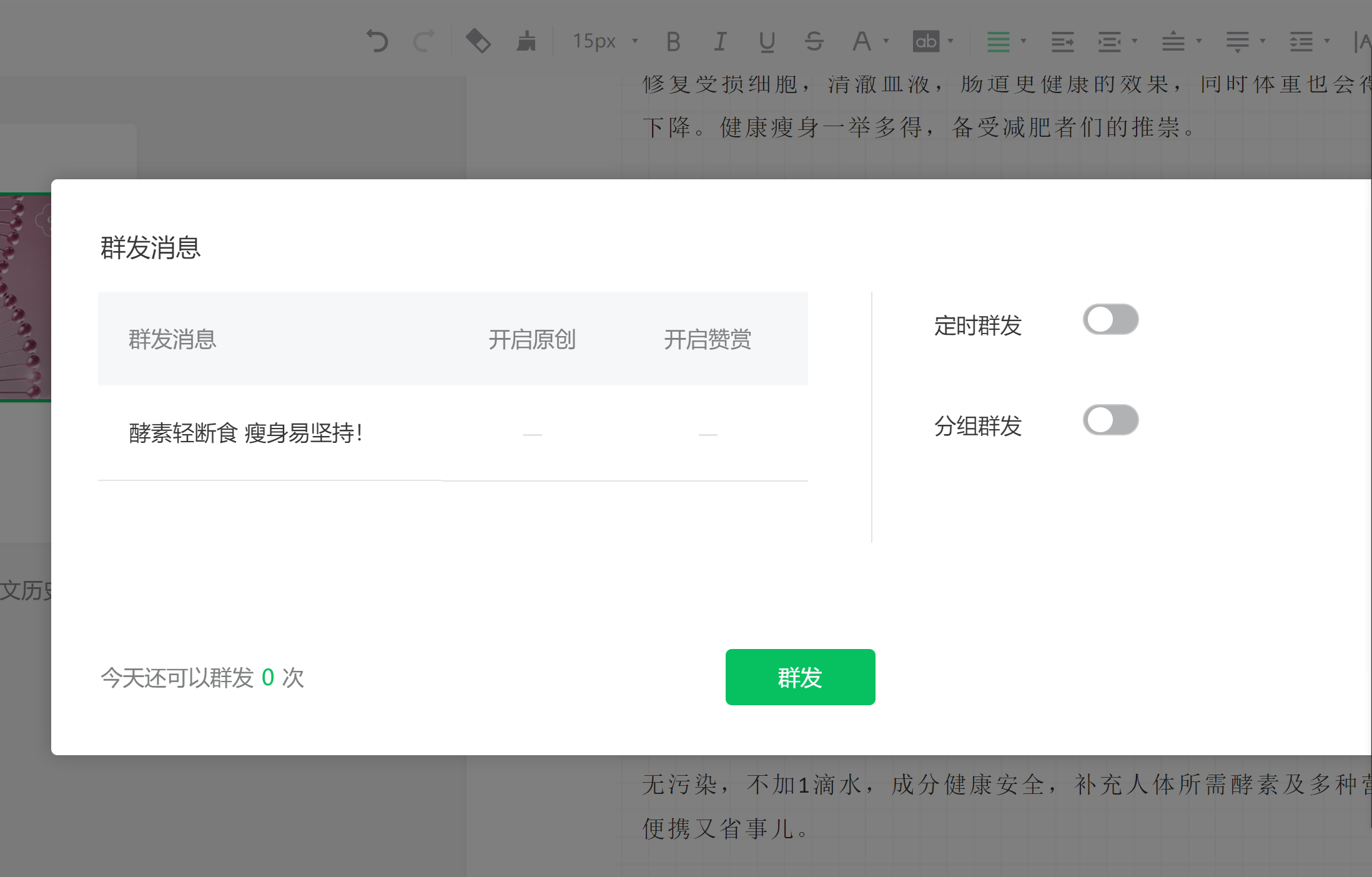
Task: Enable the 定时群发 switch
Action: (x=1110, y=320)
